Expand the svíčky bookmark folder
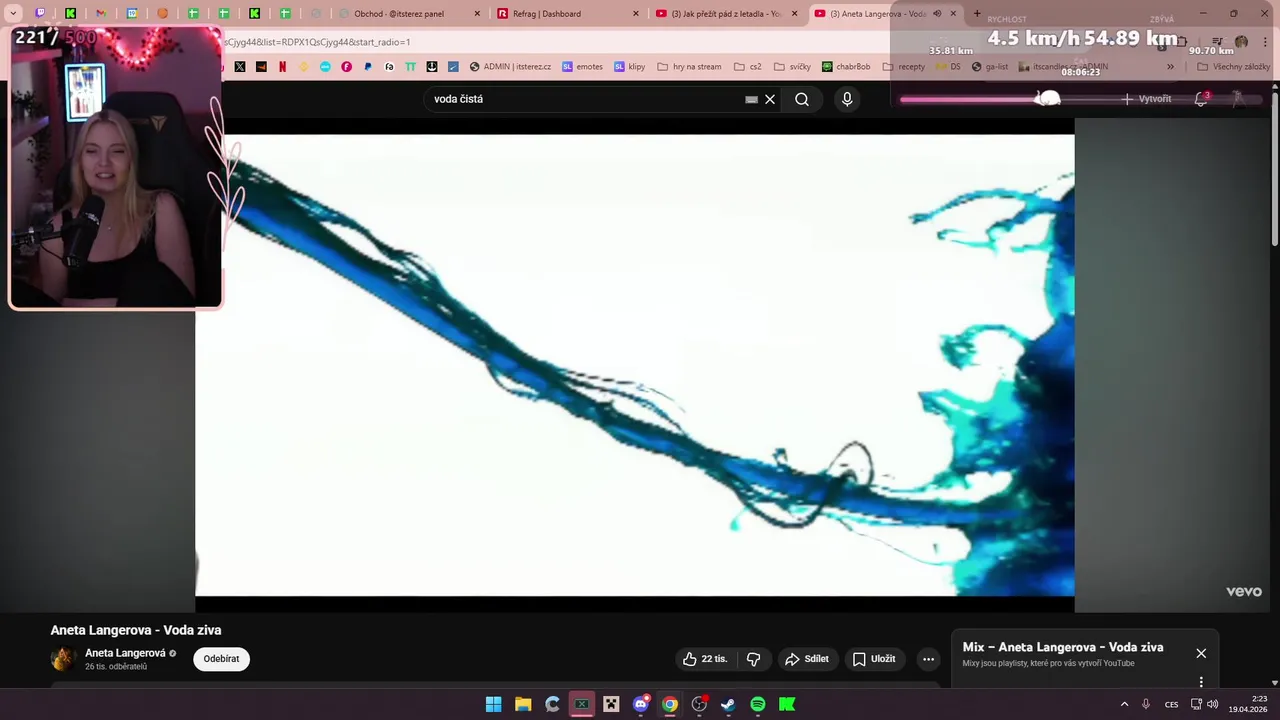The height and width of the screenshot is (720, 1280). click(791, 67)
